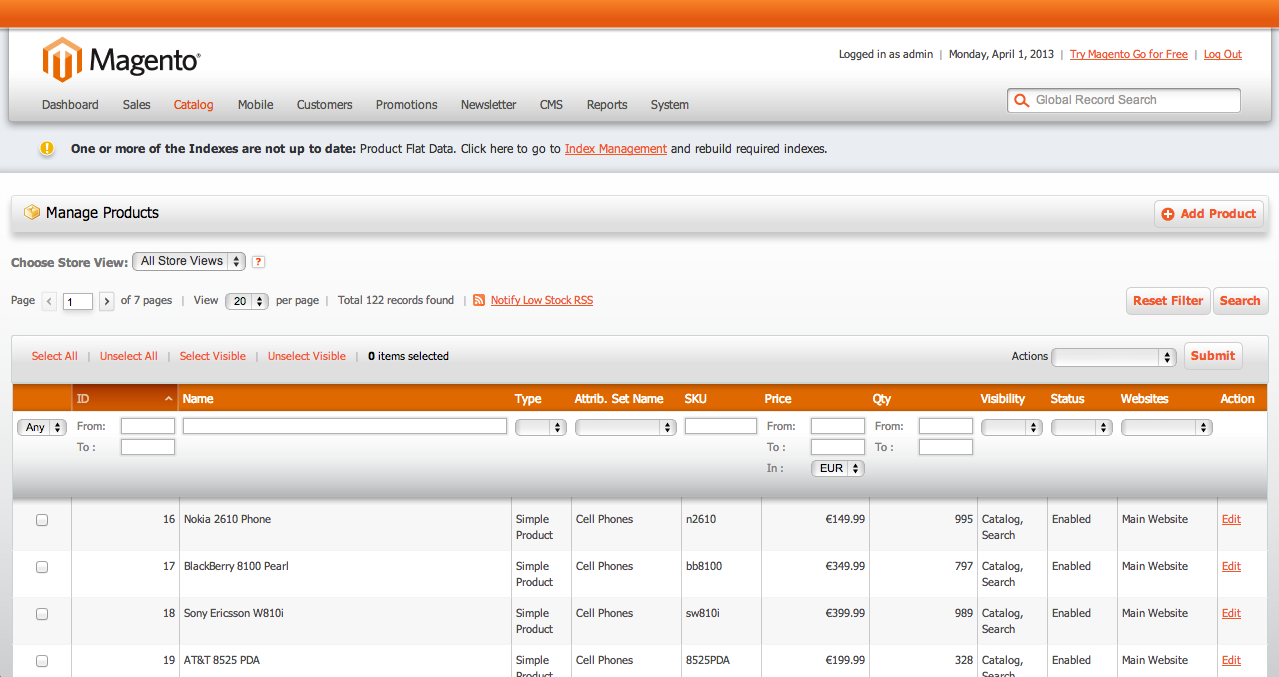Follow the Index Management link

[x=615, y=149]
